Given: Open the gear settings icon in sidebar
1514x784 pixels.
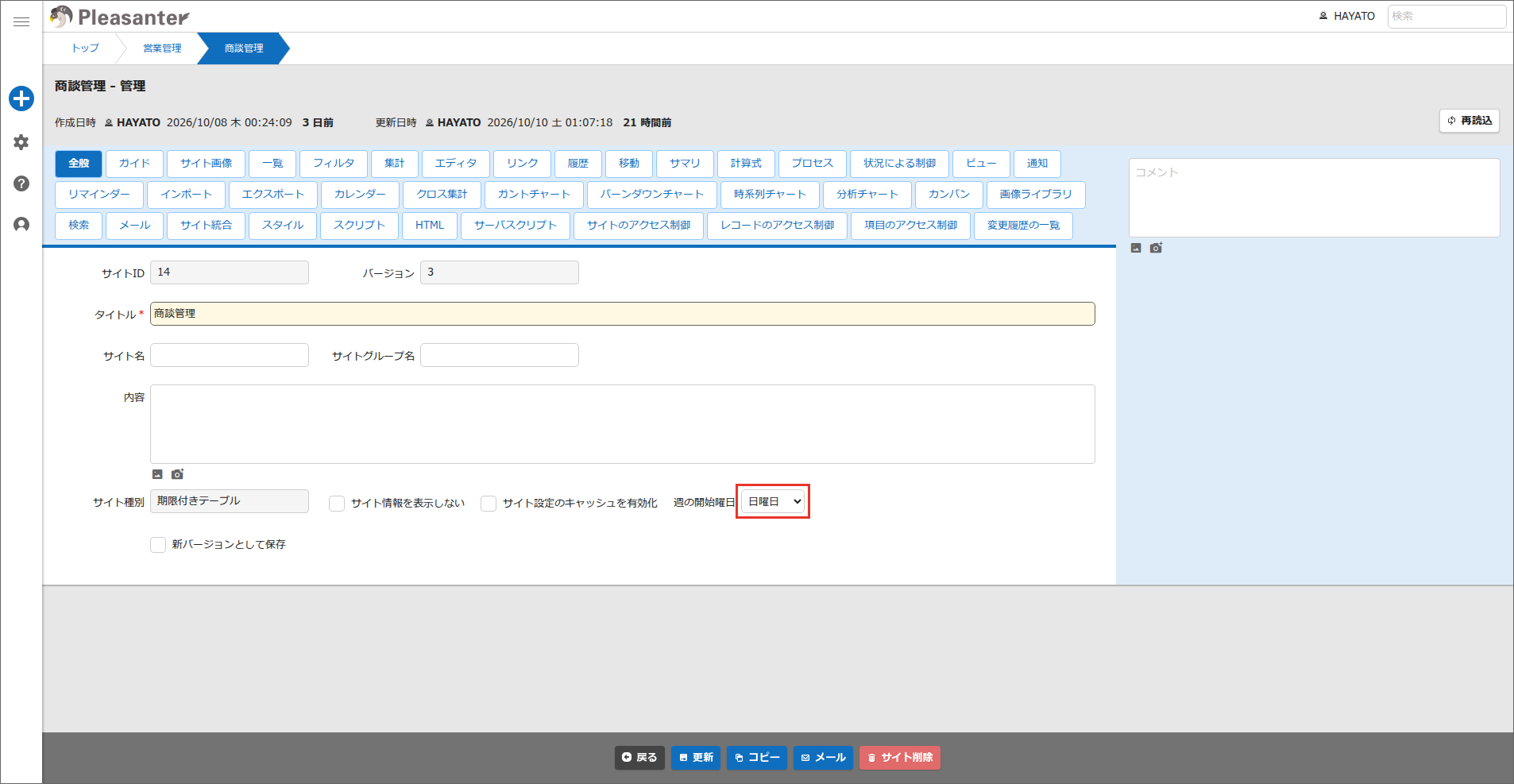Looking at the screenshot, I should coord(21,142).
